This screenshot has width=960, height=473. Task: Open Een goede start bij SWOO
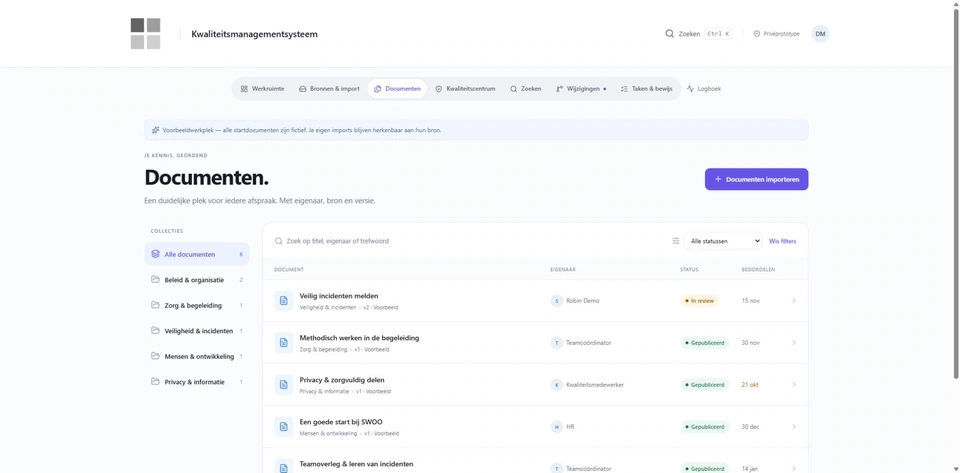point(341,422)
